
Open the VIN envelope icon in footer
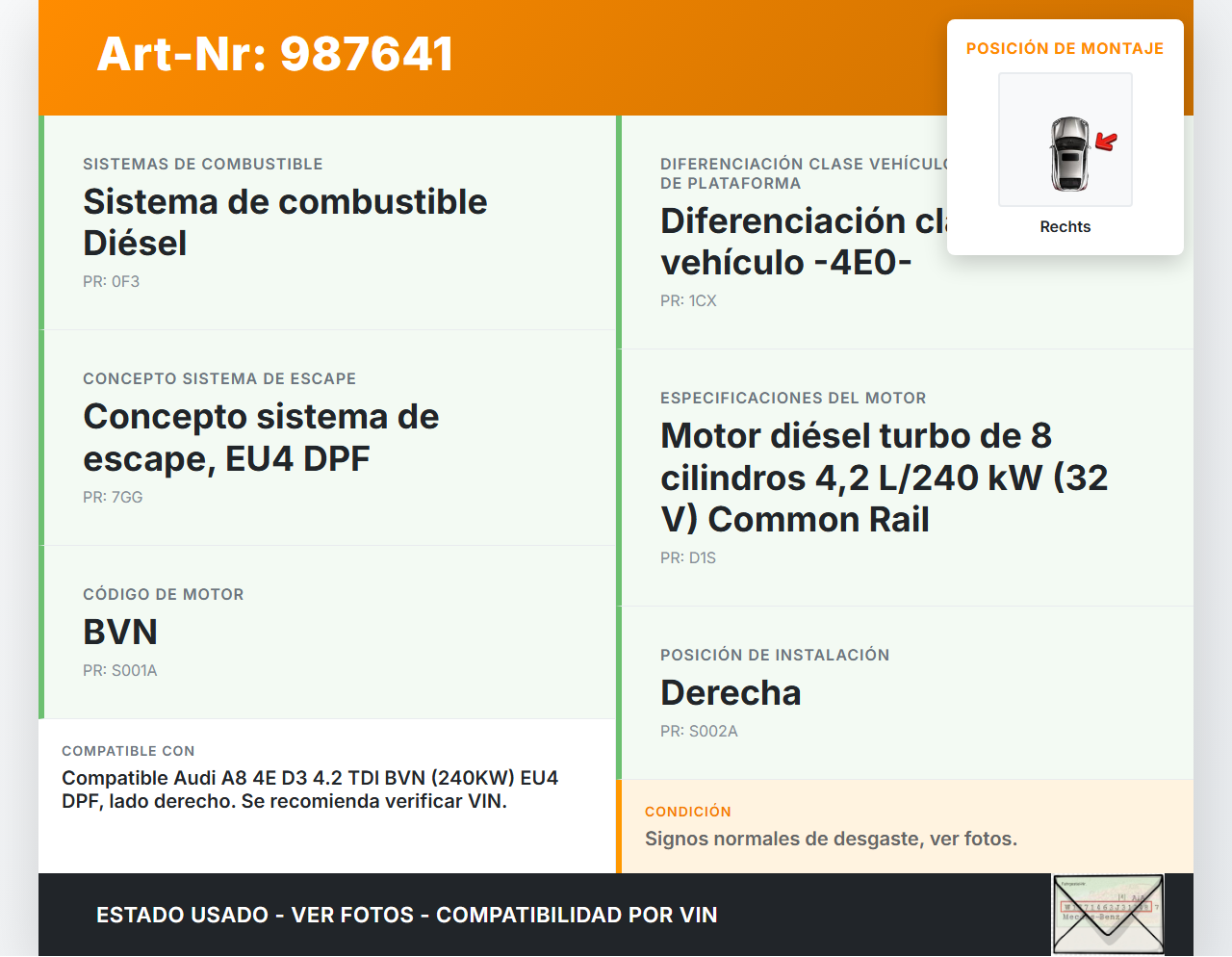click(x=1108, y=914)
